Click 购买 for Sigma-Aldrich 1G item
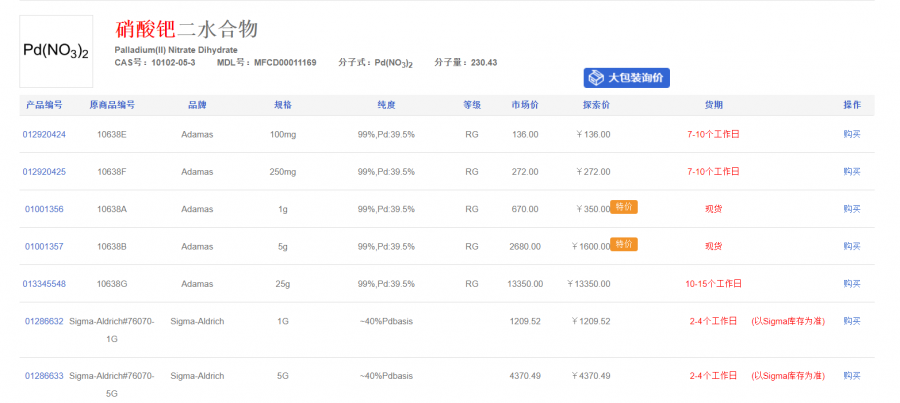This screenshot has height=403, width=900. pos(851,321)
